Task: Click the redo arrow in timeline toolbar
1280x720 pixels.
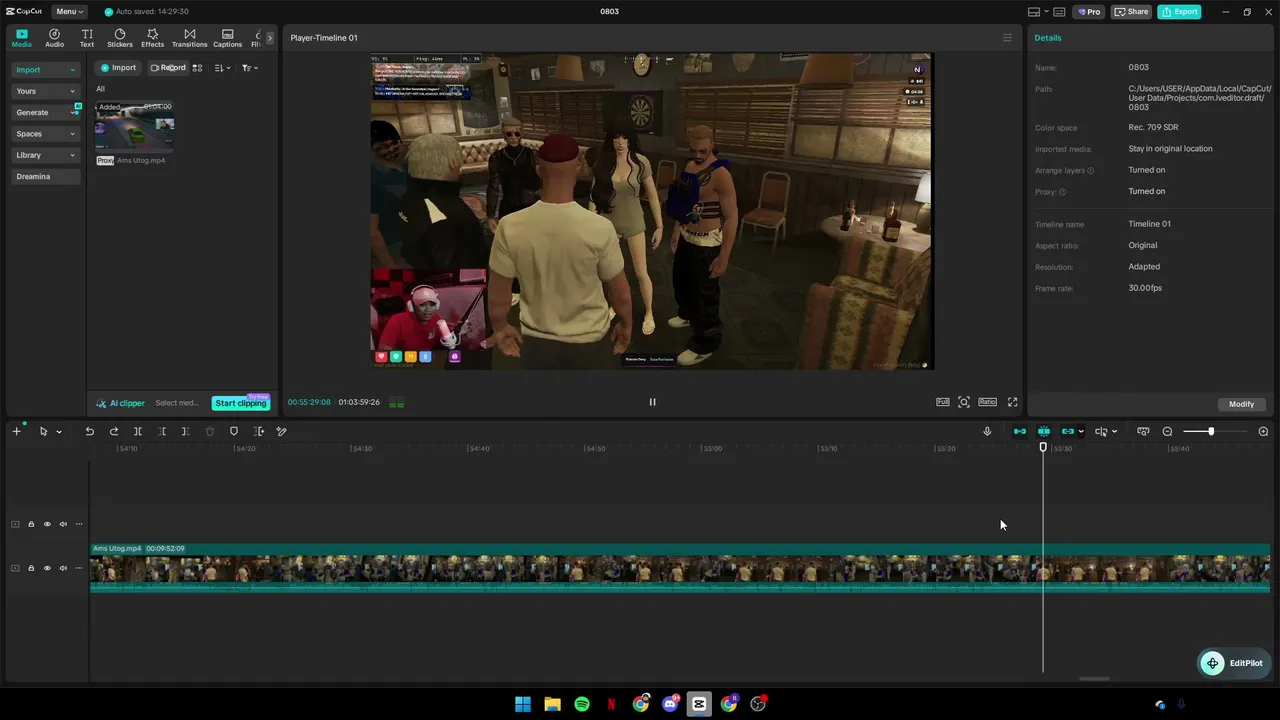Action: (x=114, y=431)
